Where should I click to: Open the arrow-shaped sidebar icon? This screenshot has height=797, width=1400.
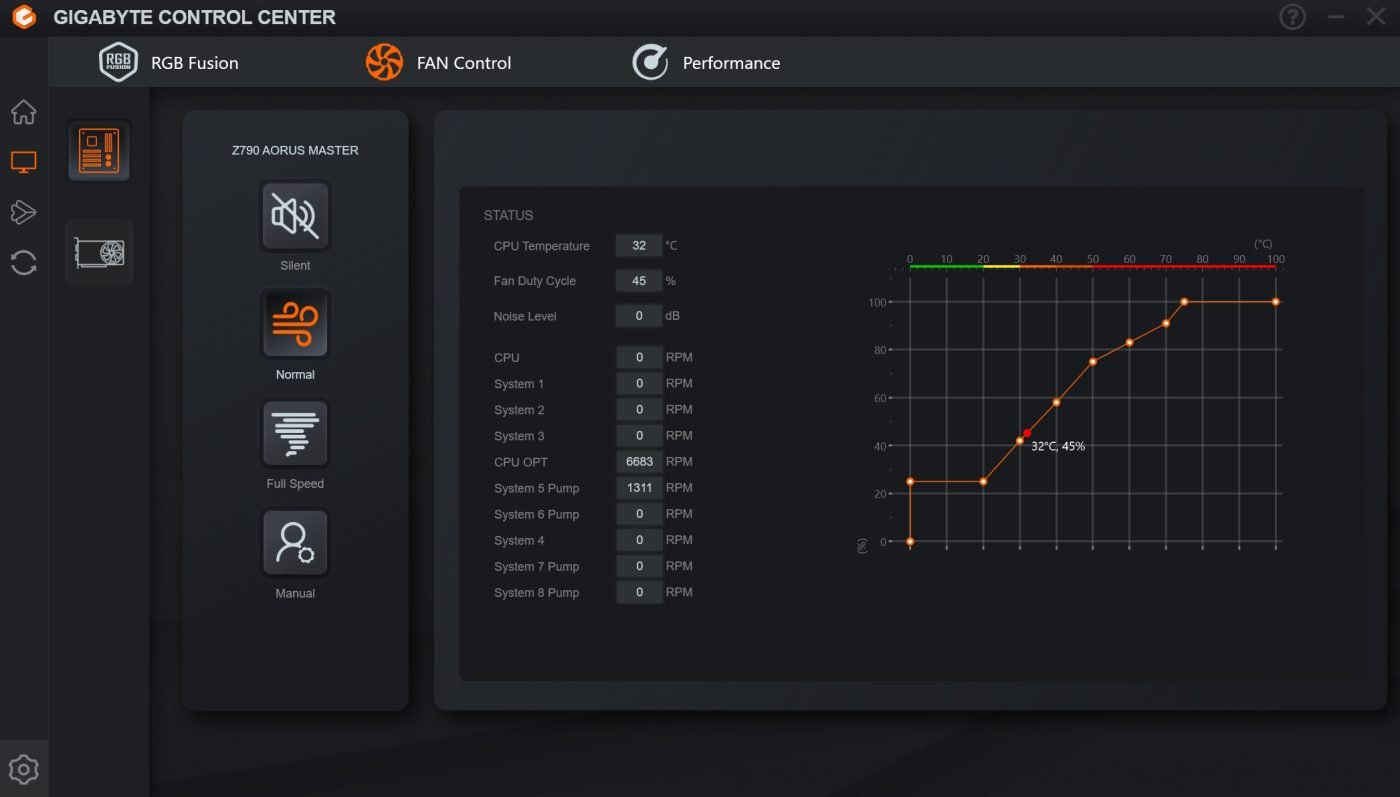tap(24, 212)
